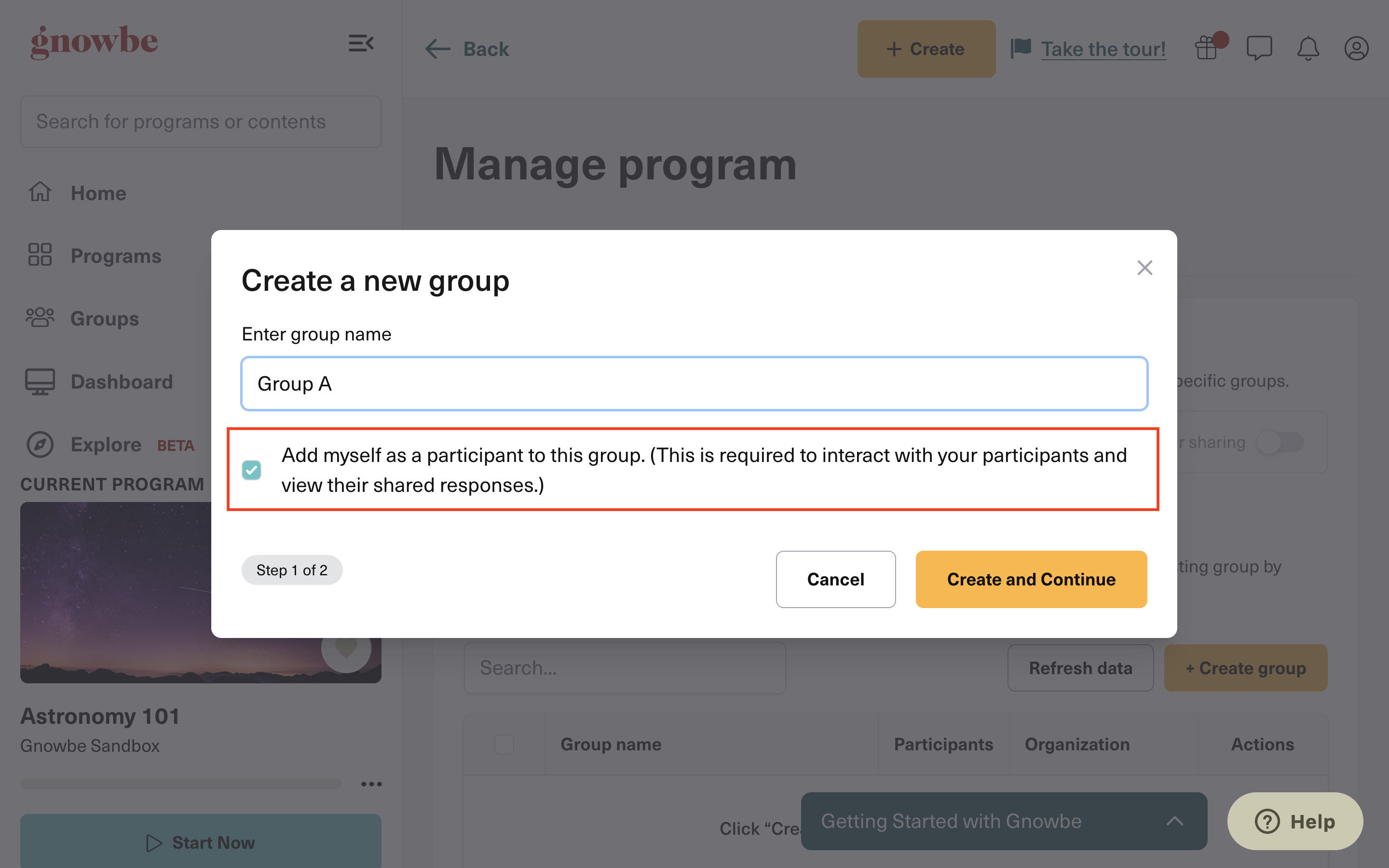Click the Help question mark icon
The image size is (1389, 868).
point(1267,821)
